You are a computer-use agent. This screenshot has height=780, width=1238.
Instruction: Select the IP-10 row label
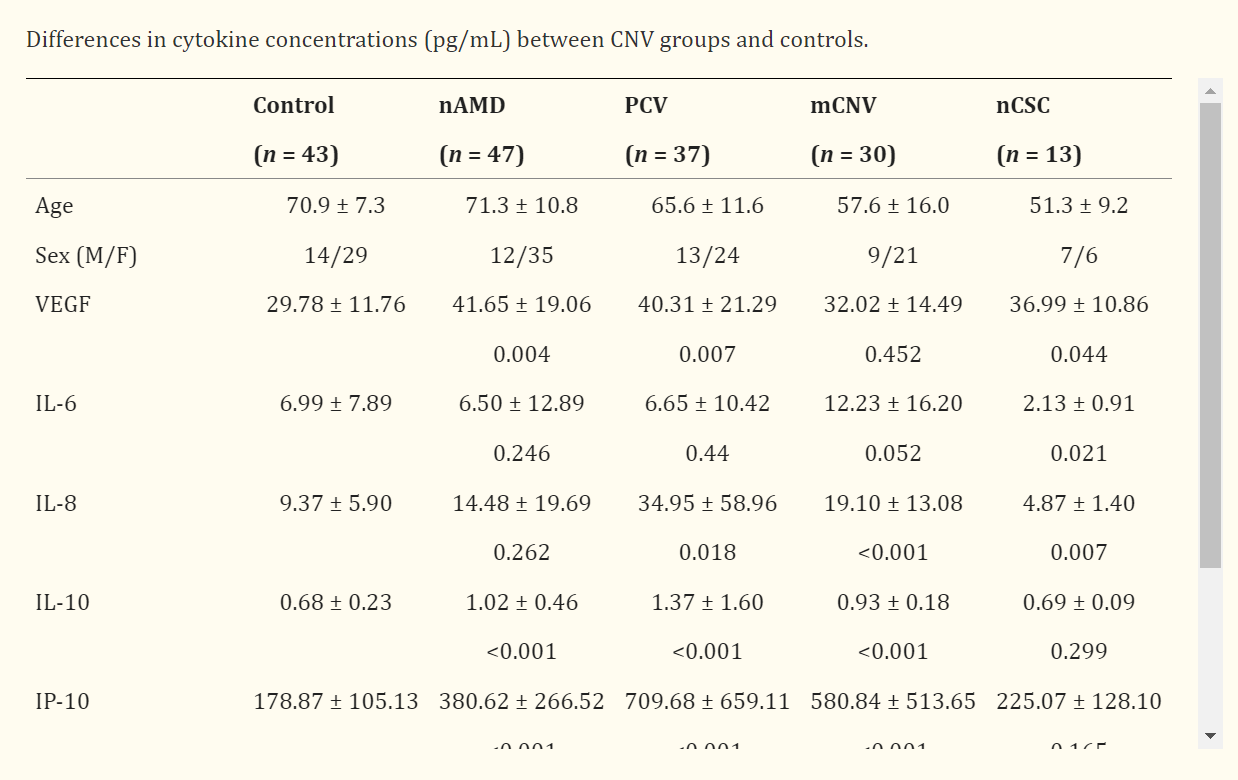click(62, 702)
